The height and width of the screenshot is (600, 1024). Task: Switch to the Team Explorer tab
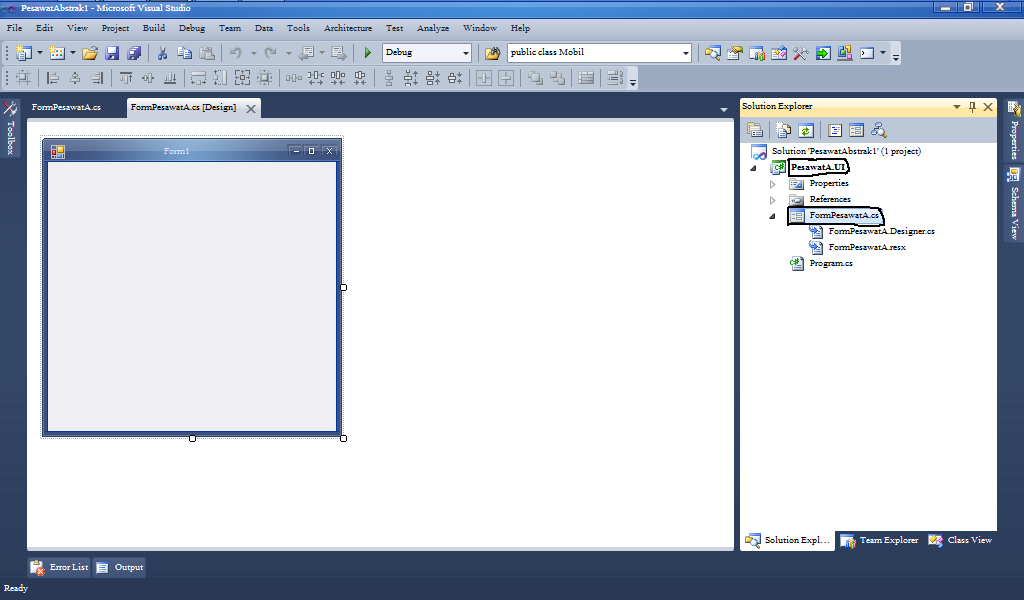(x=880, y=541)
